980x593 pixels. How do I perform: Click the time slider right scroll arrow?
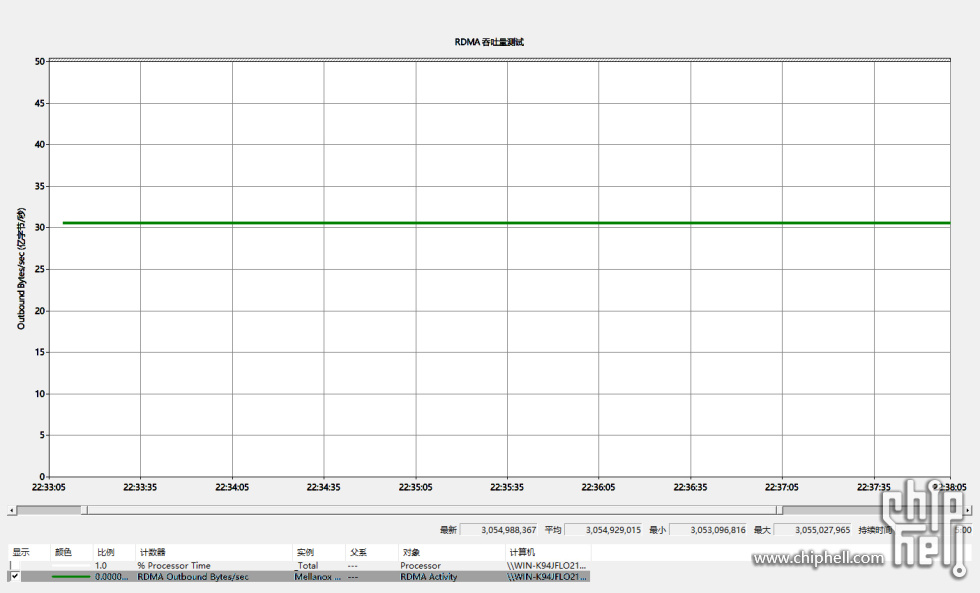pyautogui.click(x=967, y=510)
